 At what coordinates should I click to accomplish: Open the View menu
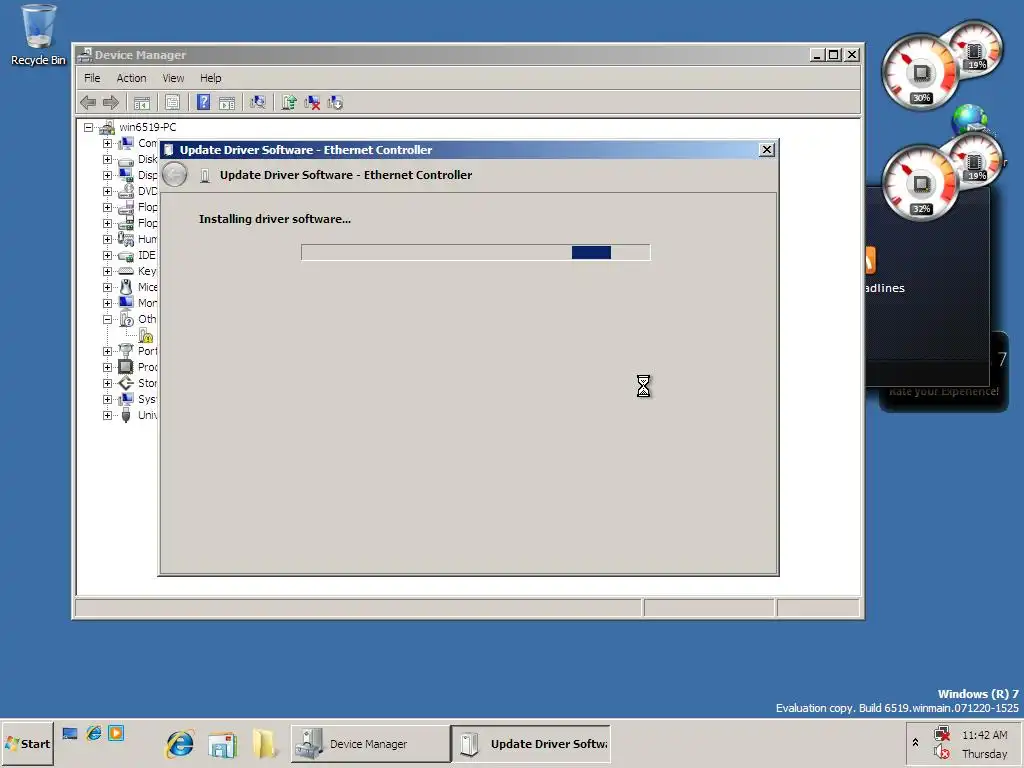173,78
